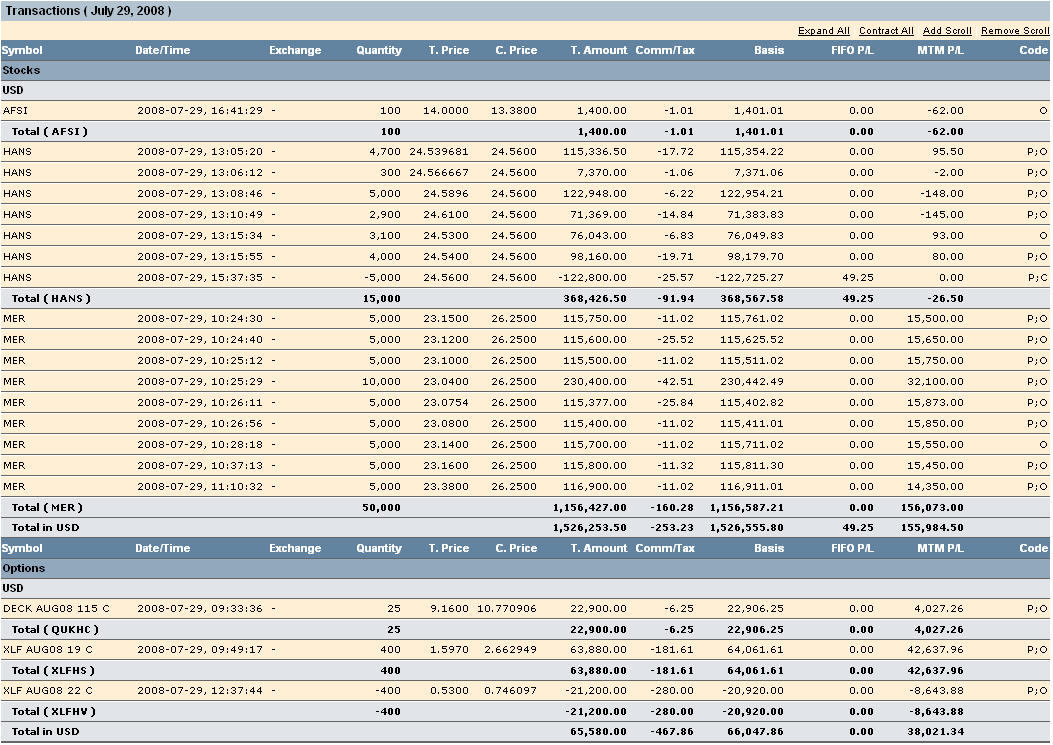Image resolution: width=1053 pixels, height=745 pixels.
Task: Click the 49.25 FIFO P/L in HANS sale row
Action: pyautogui.click(x=858, y=277)
